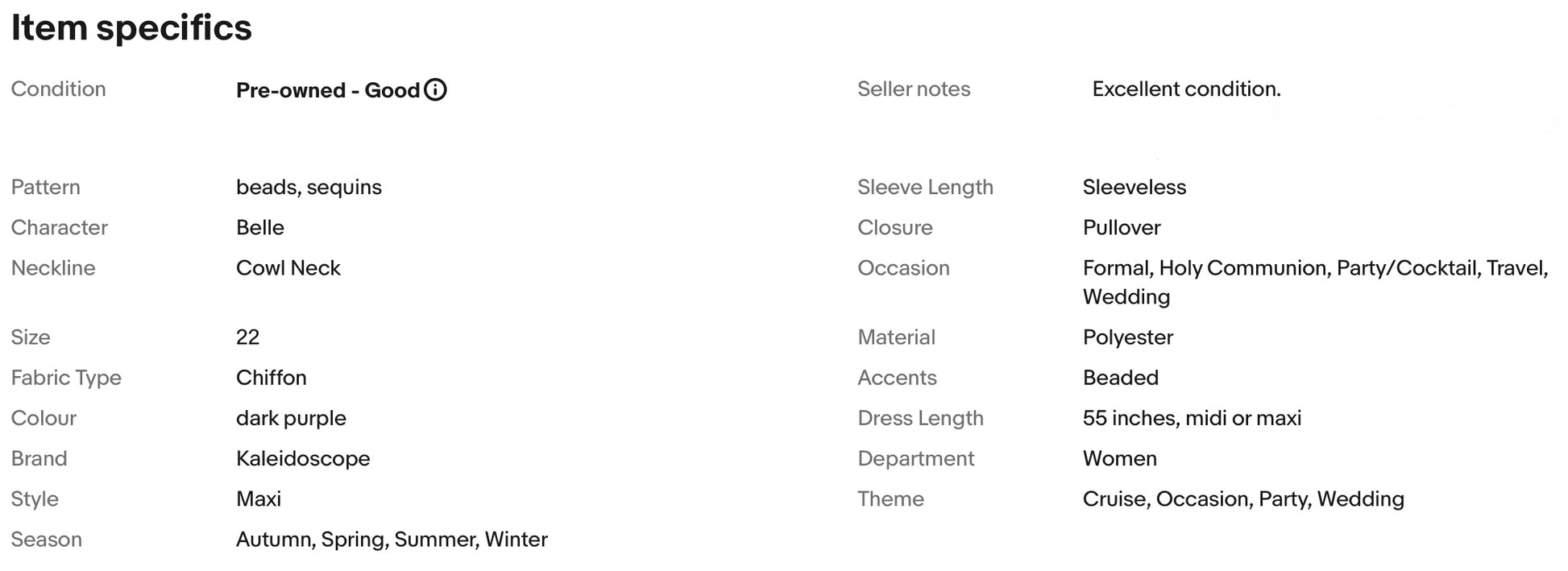Select the 'Pullover' closure value
This screenshot has width=1568, height=571.
(x=1122, y=227)
